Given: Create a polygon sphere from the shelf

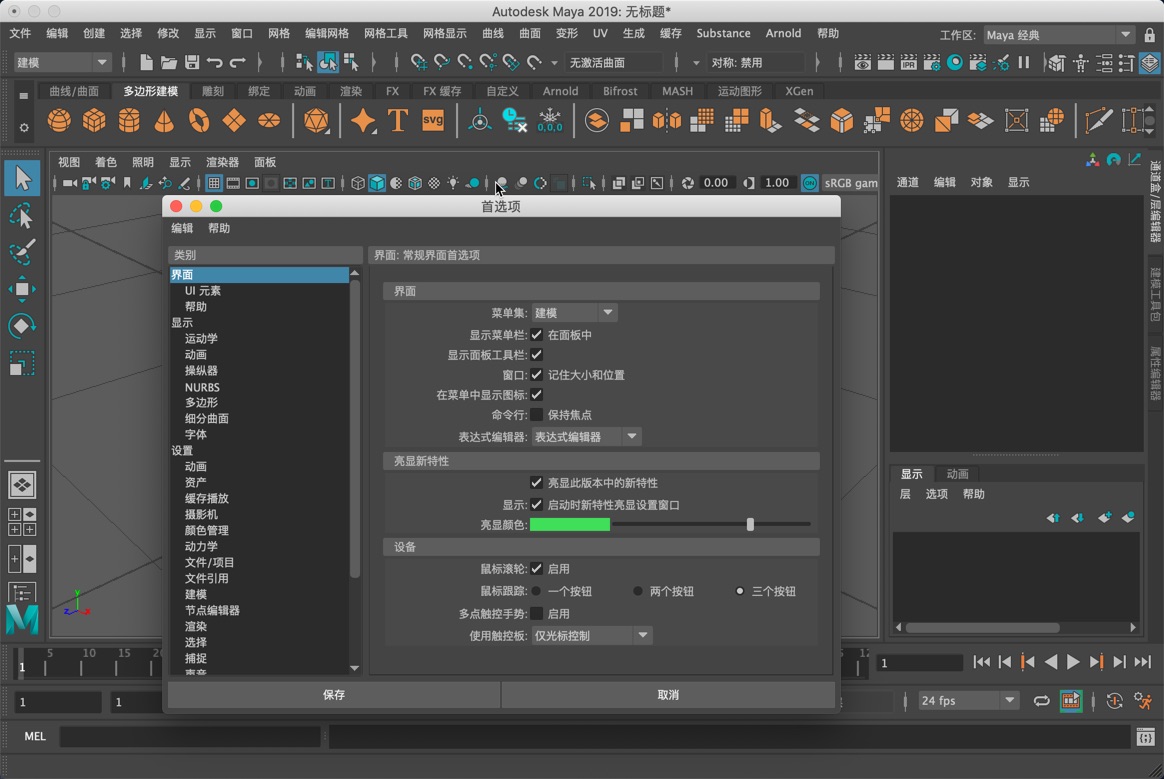Looking at the screenshot, I should 58,120.
